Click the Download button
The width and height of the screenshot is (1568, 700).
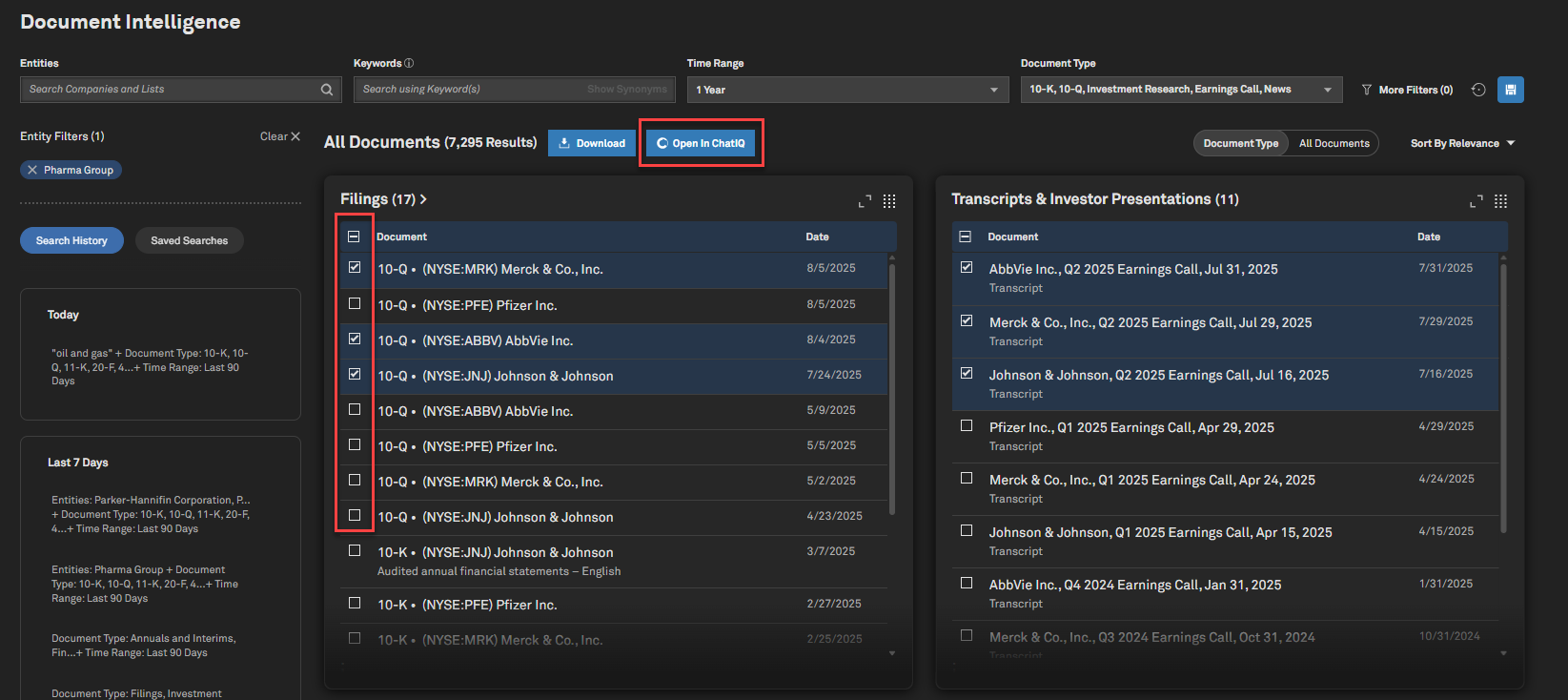pos(592,143)
